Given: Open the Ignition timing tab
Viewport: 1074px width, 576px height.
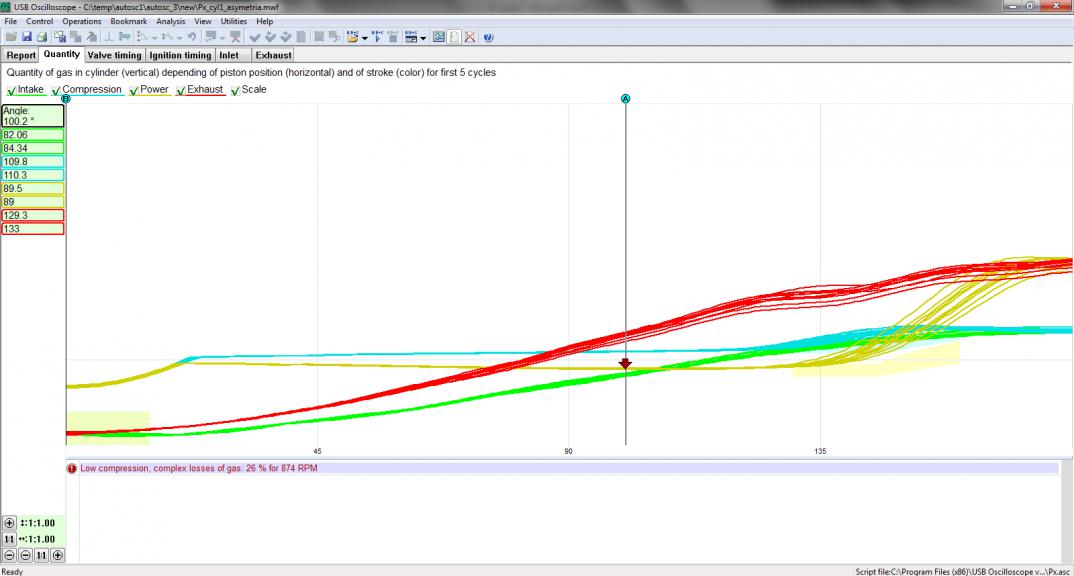Looking at the screenshot, I should click(x=180, y=55).
